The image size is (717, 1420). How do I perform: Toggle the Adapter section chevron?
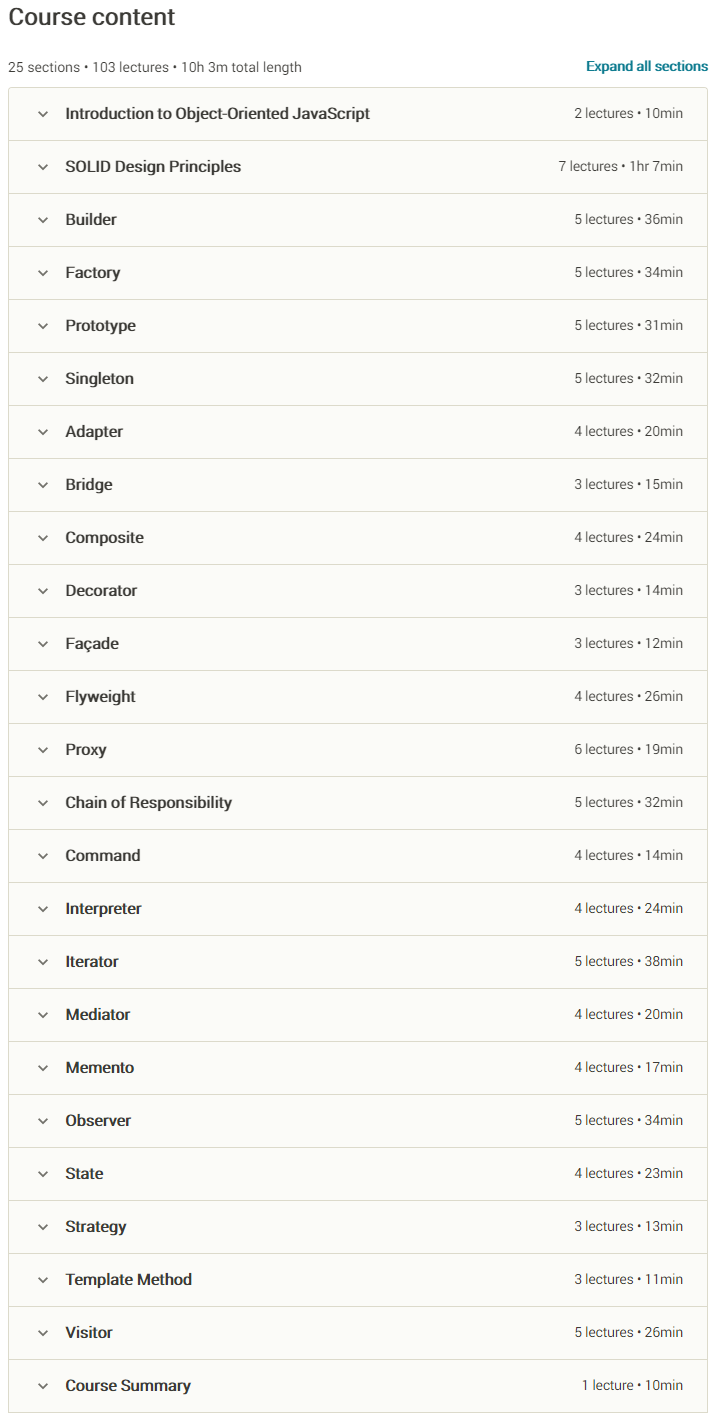43,432
